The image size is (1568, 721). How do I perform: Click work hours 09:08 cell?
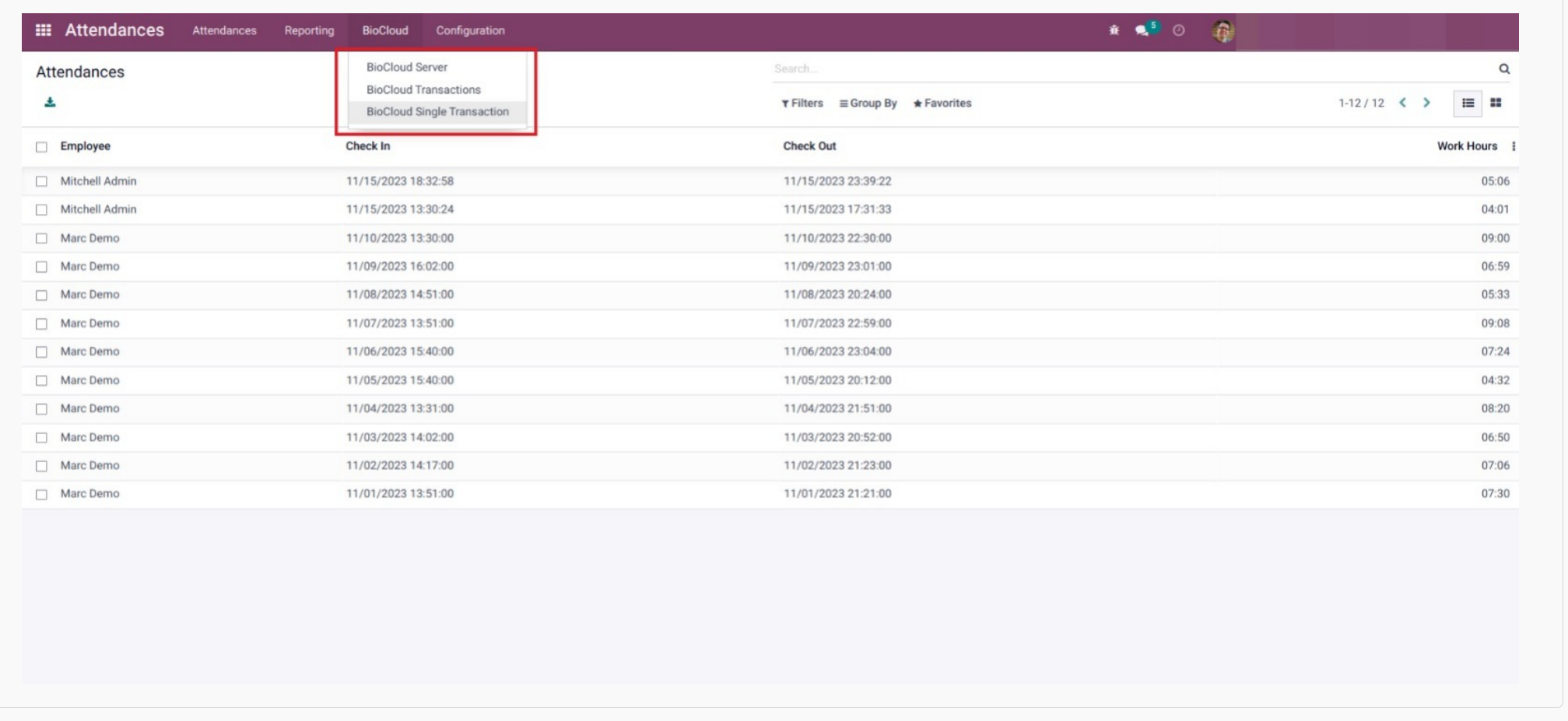pyautogui.click(x=1495, y=324)
